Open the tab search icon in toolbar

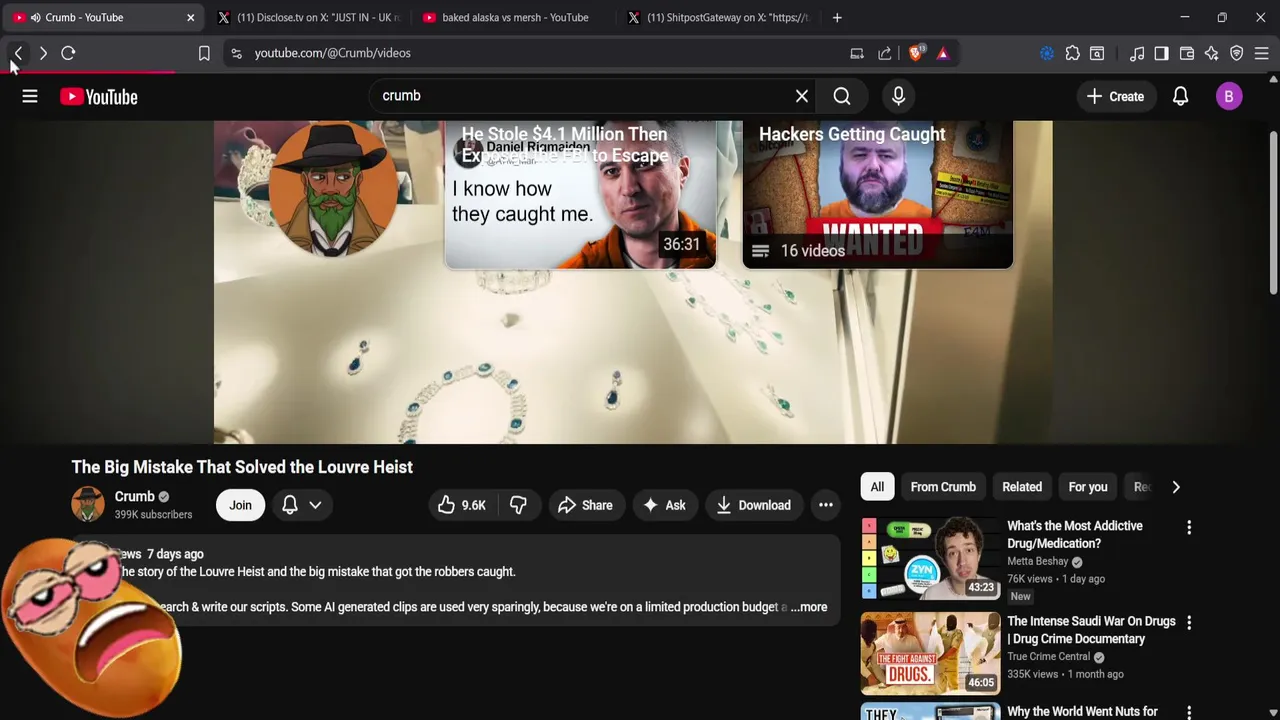click(1097, 53)
